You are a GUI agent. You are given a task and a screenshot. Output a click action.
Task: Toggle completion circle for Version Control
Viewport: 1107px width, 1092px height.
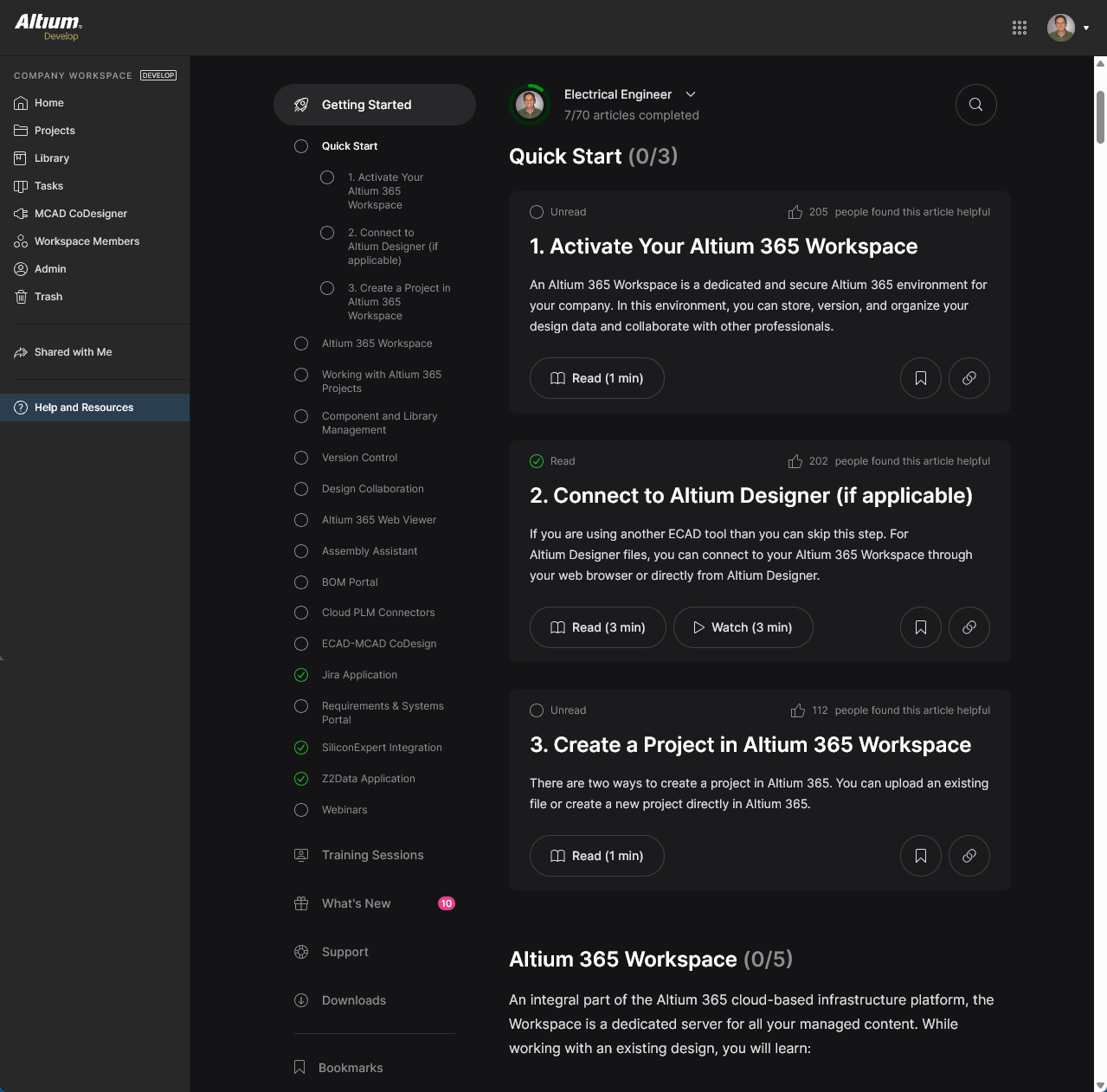coord(301,458)
